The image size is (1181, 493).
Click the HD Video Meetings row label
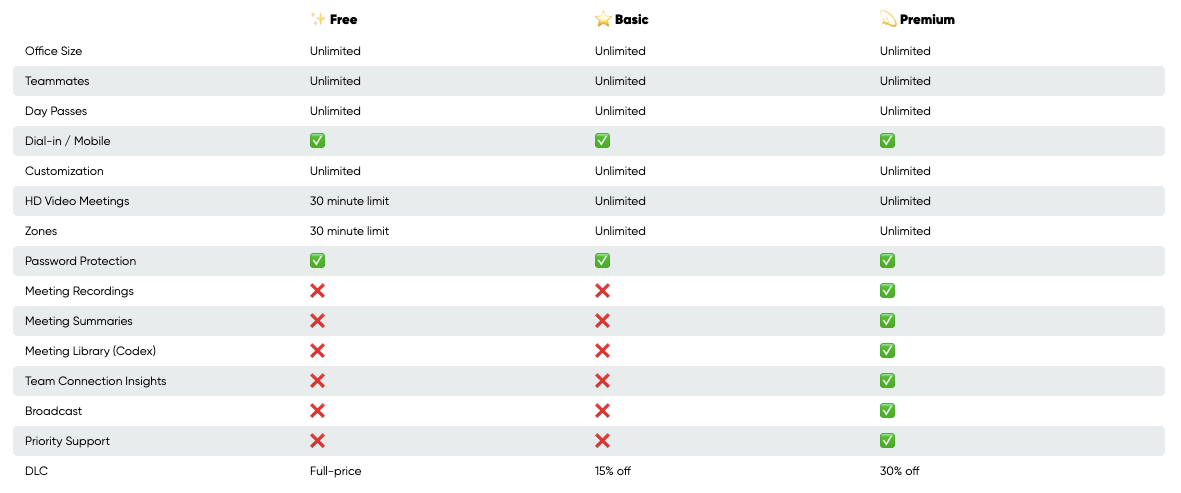(77, 201)
